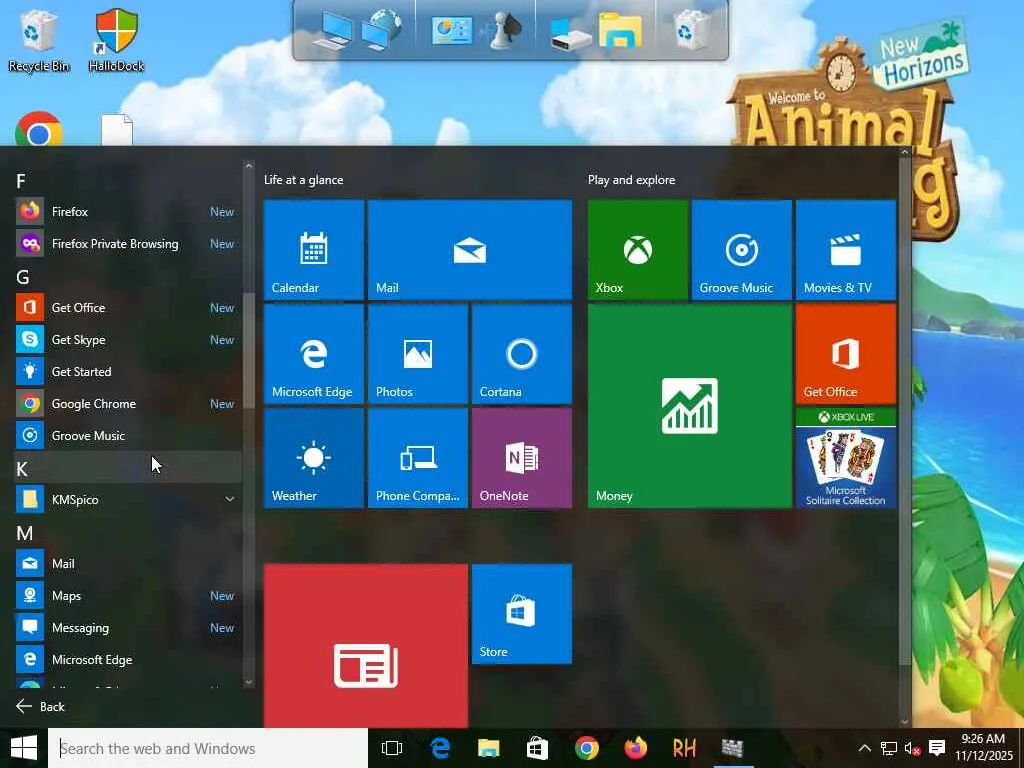The height and width of the screenshot is (768, 1024).
Task: Select the HalloDock desktop shortcut
Action: [116, 39]
